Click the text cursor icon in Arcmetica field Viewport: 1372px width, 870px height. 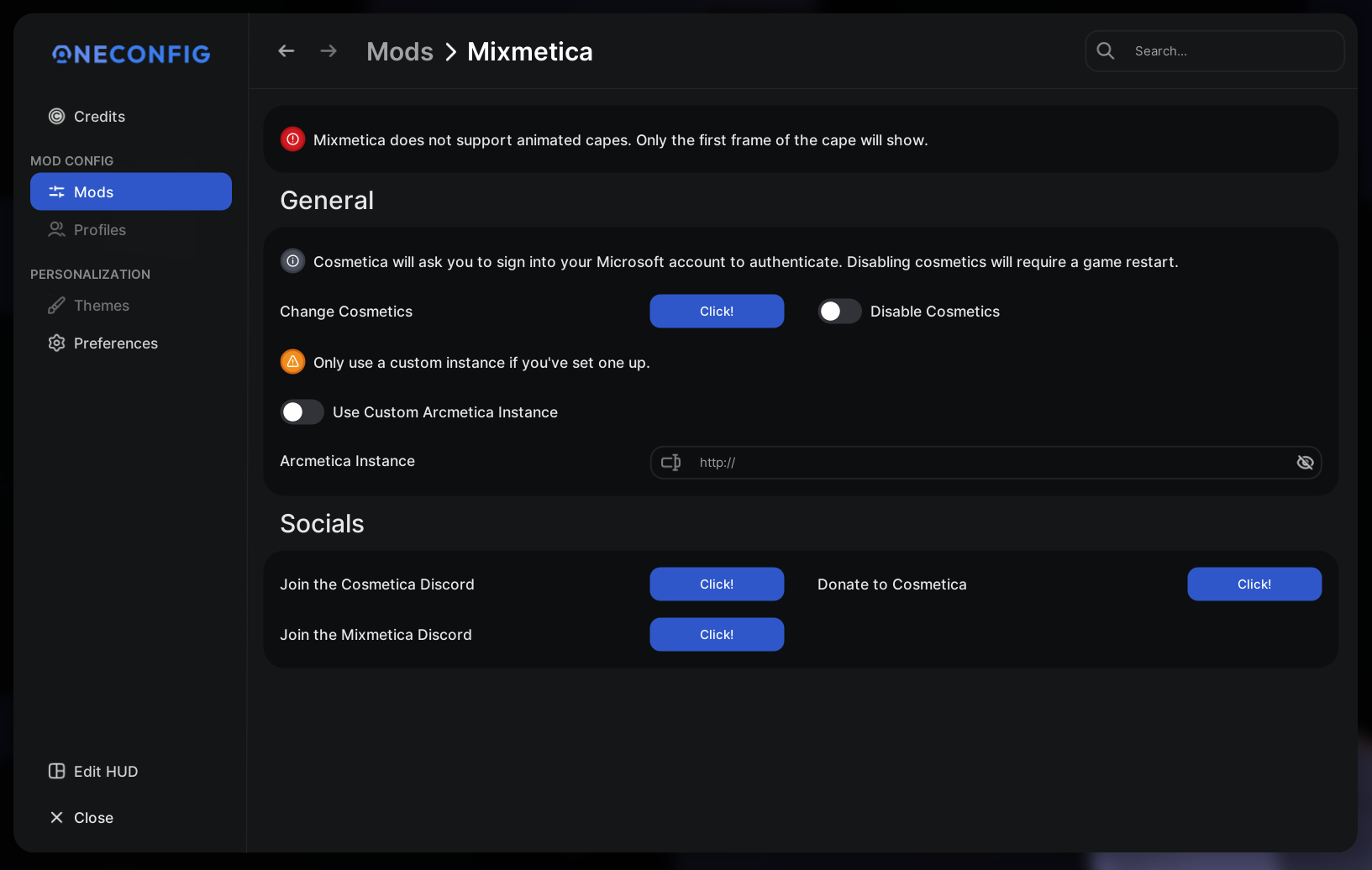(670, 463)
